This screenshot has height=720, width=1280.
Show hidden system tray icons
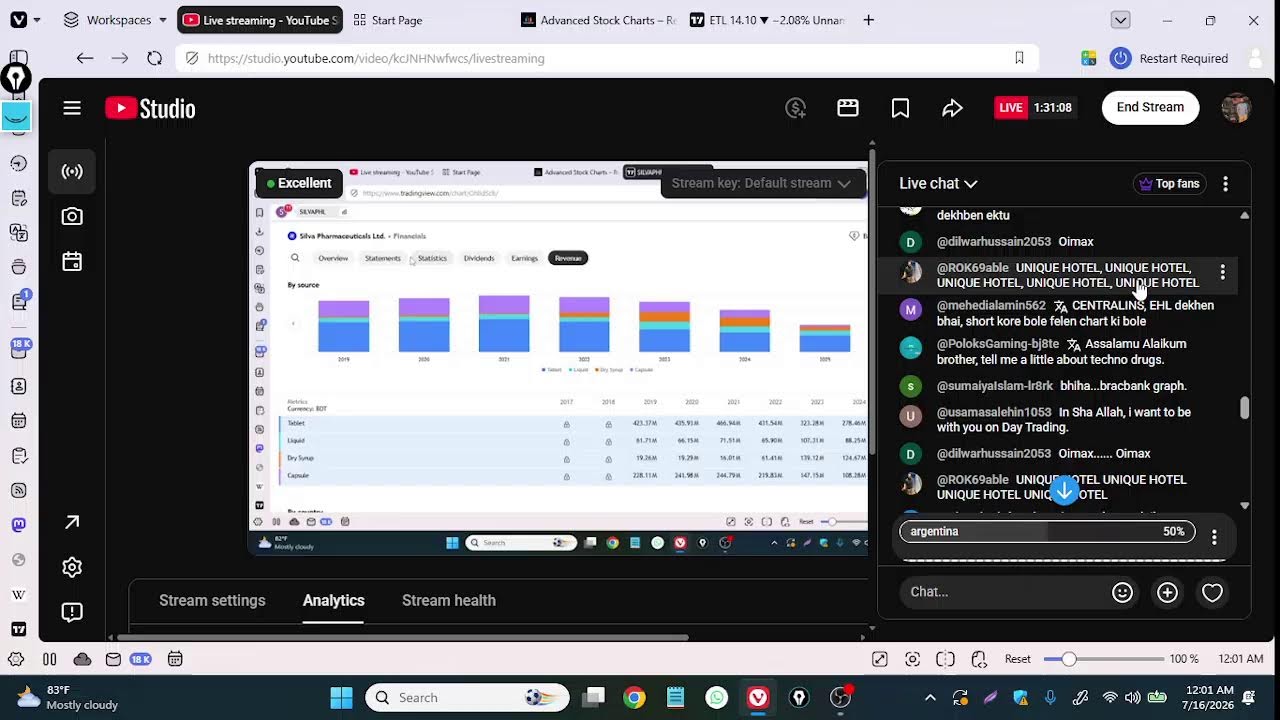[x=930, y=698]
